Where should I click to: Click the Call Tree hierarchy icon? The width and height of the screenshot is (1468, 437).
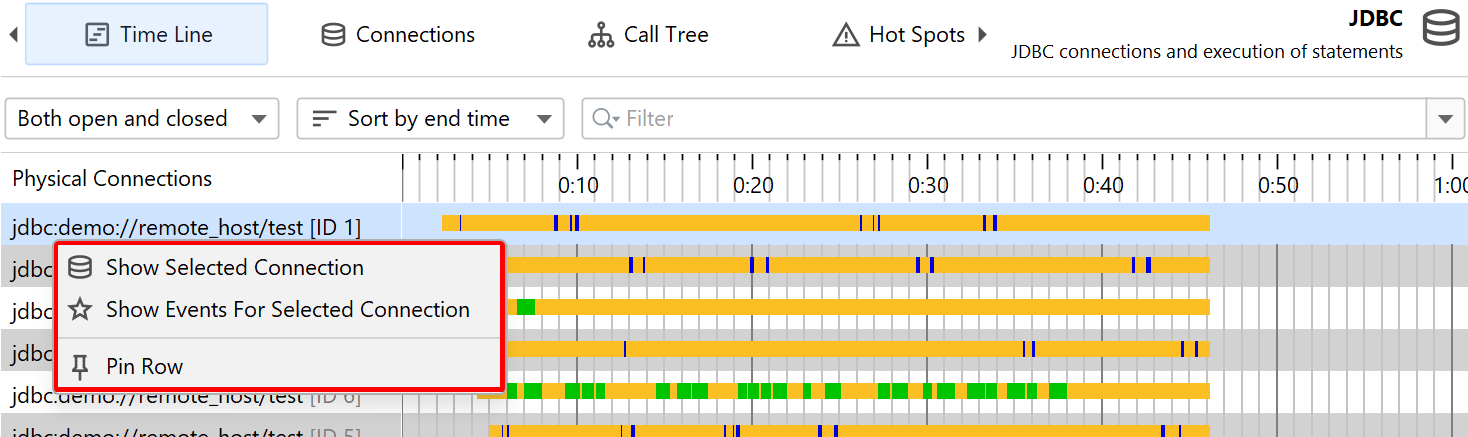[600, 35]
